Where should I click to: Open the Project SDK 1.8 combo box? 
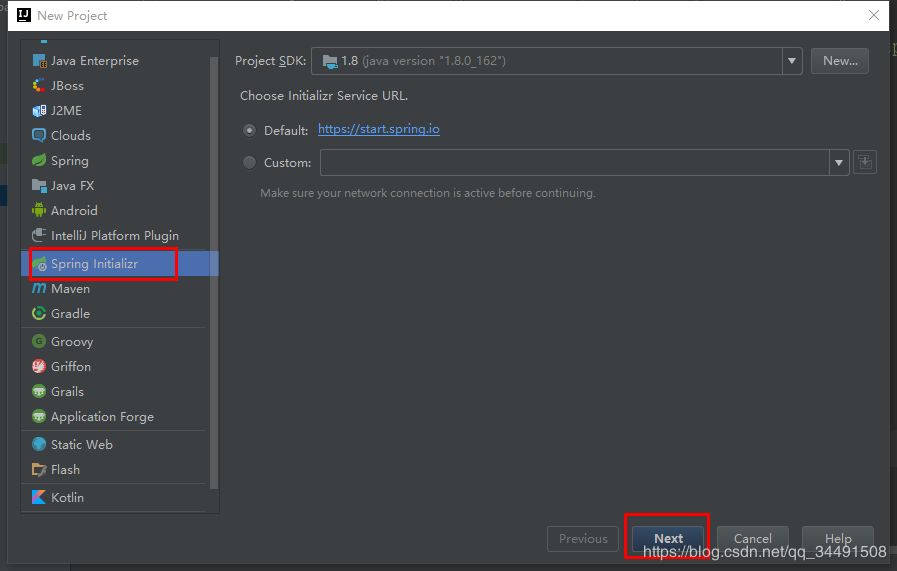click(557, 61)
